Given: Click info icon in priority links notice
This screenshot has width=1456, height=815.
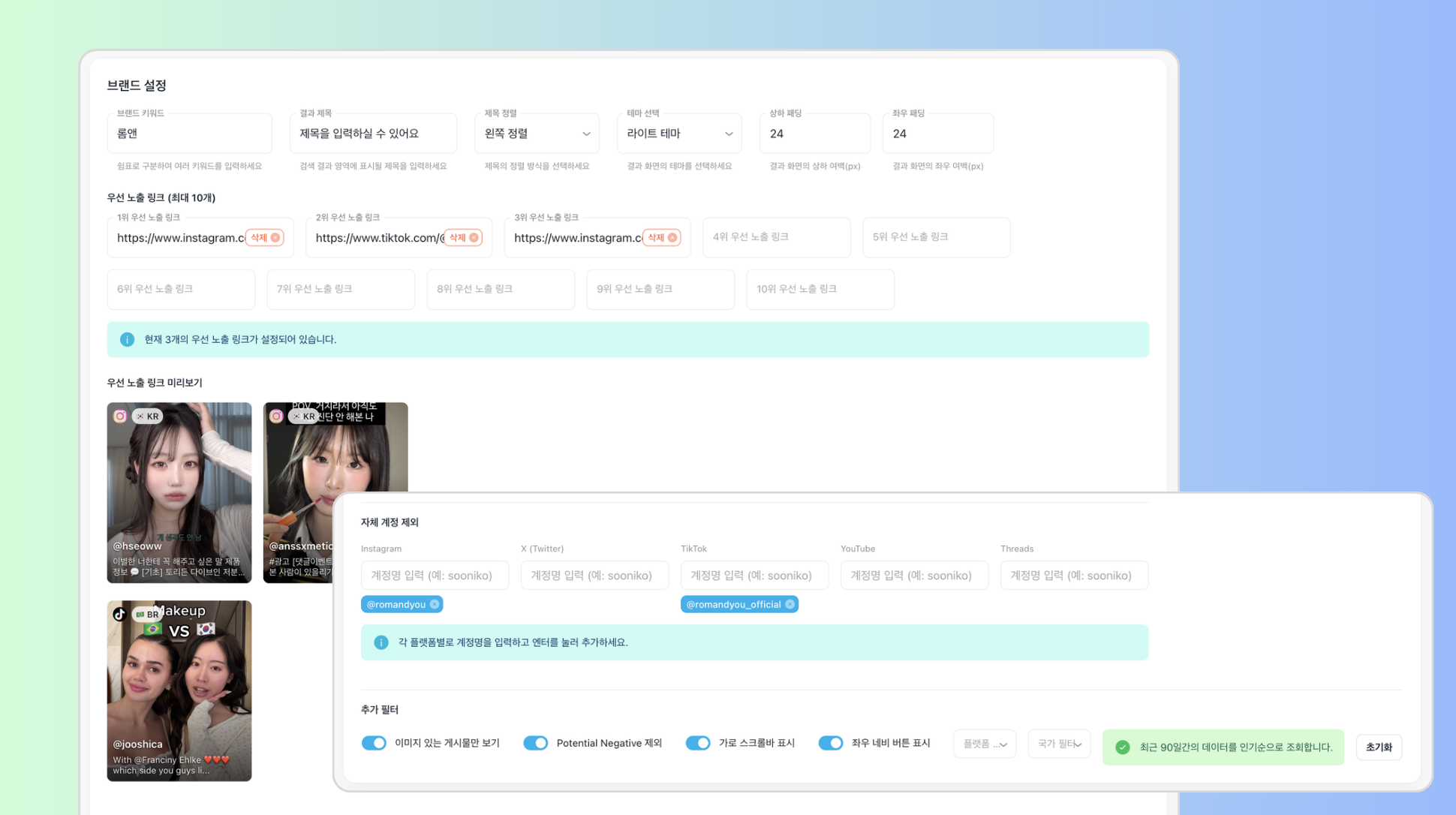Looking at the screenshot, I should [x=127, y=340].
